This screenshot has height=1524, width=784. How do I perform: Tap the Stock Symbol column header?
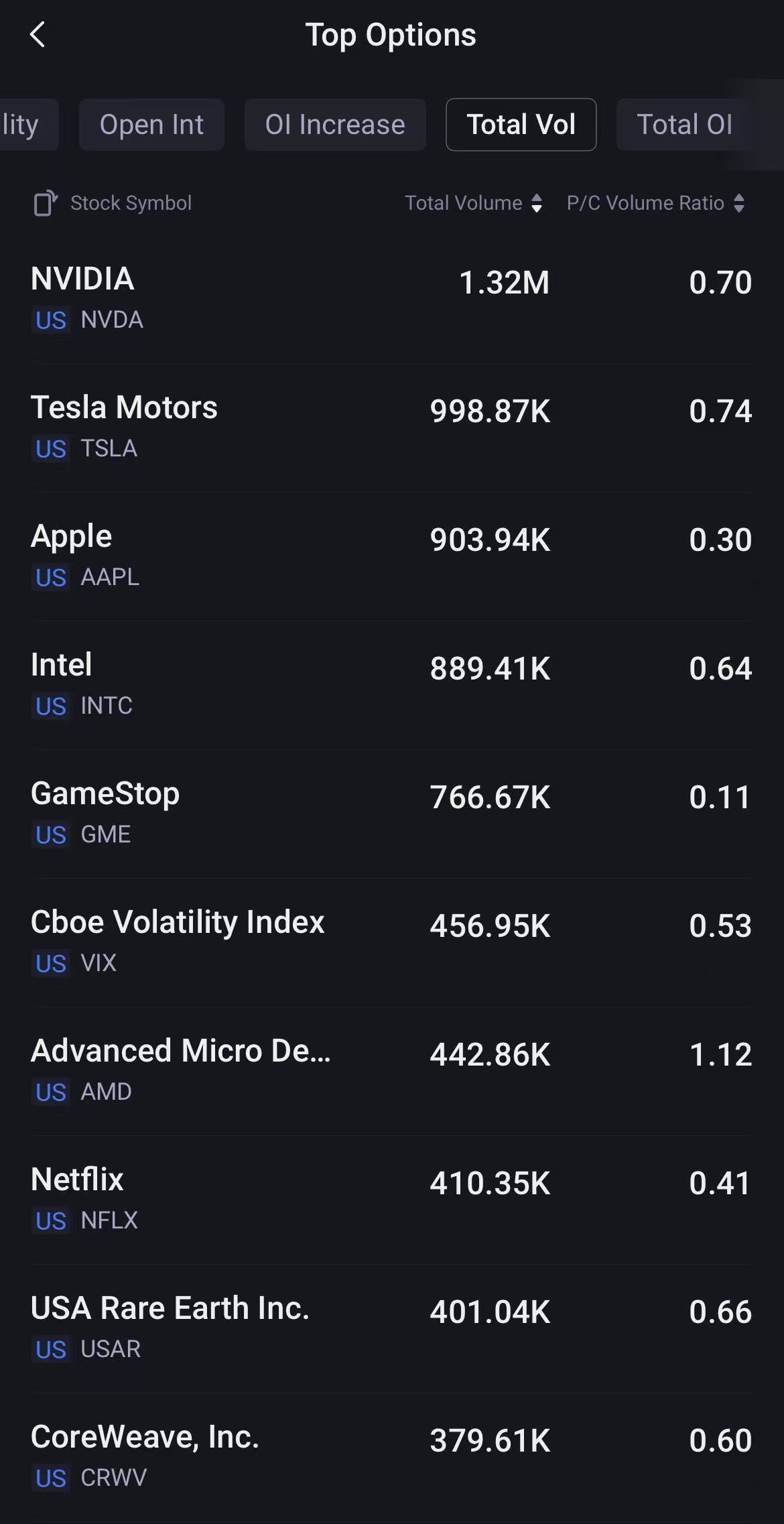[x=131, y=203]
